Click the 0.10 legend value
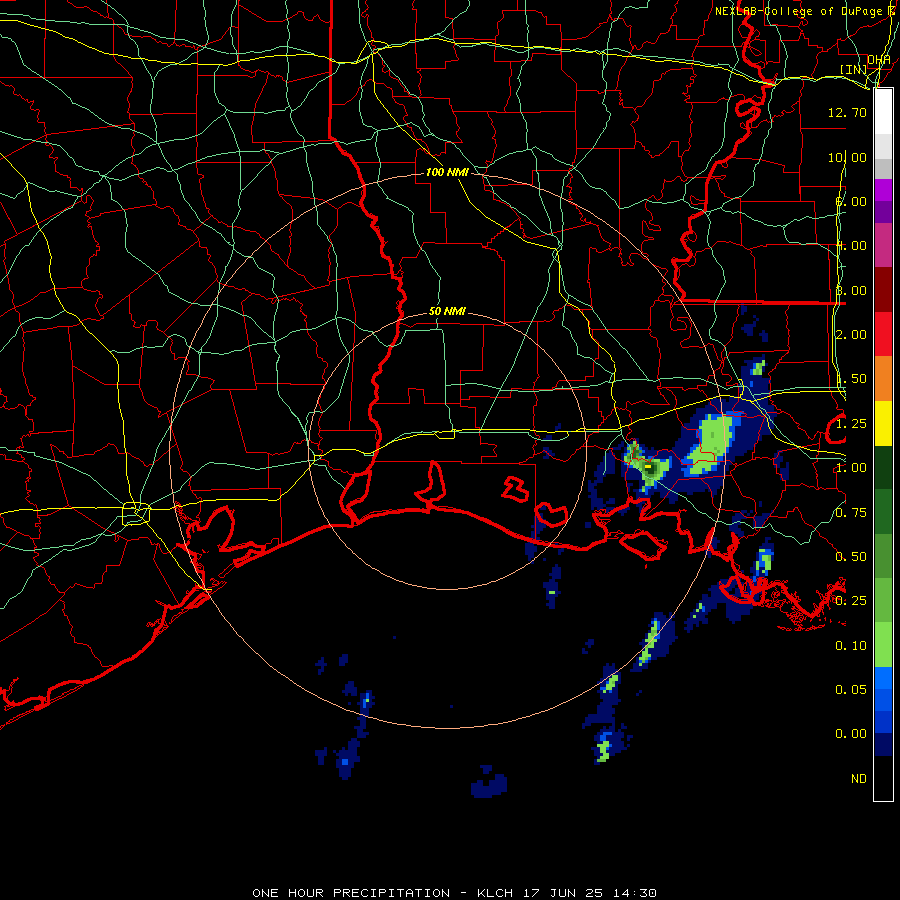Screen dimensions: 900x900 click(x=851, y=646)
